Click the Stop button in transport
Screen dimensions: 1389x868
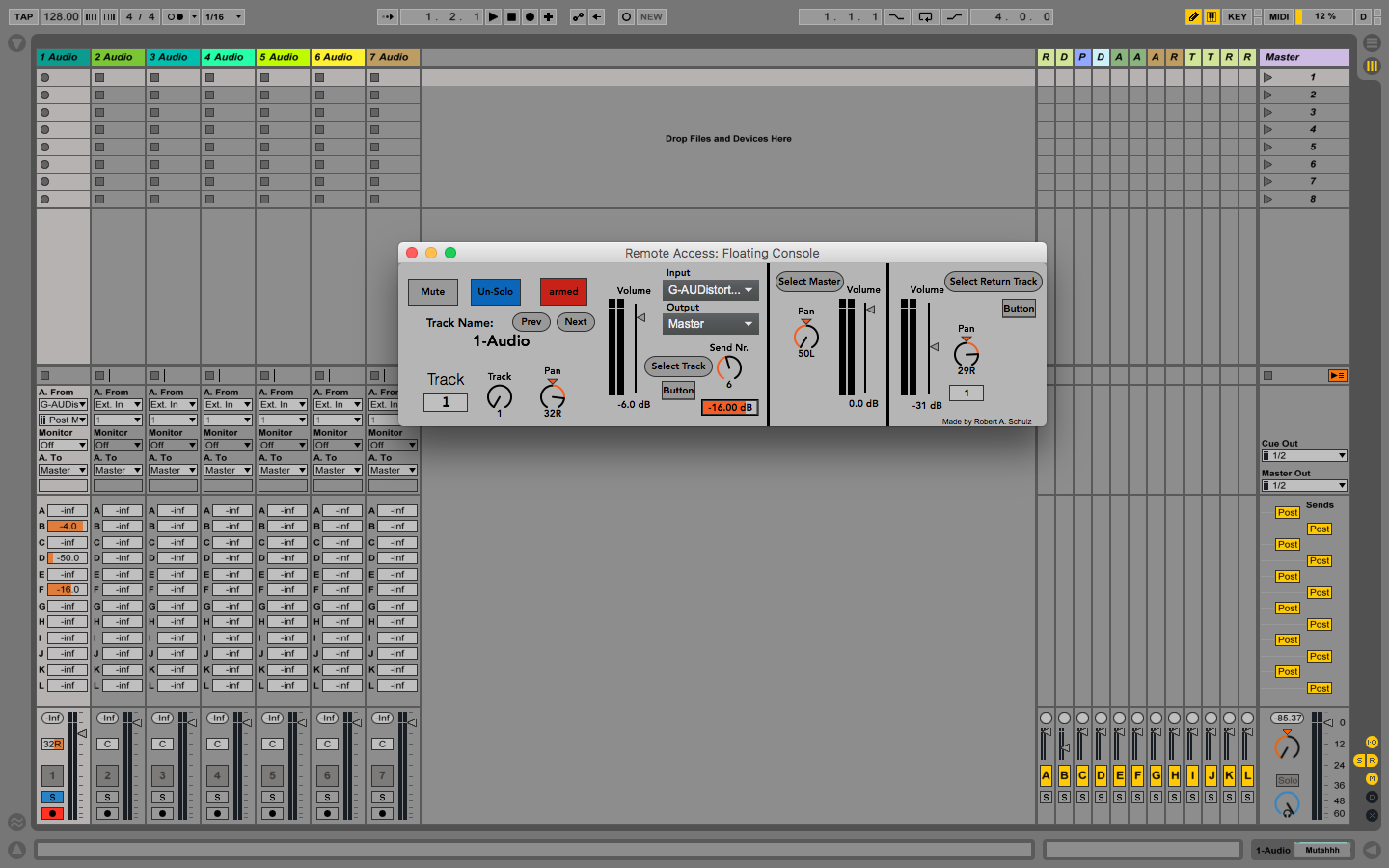pos(511,16)
